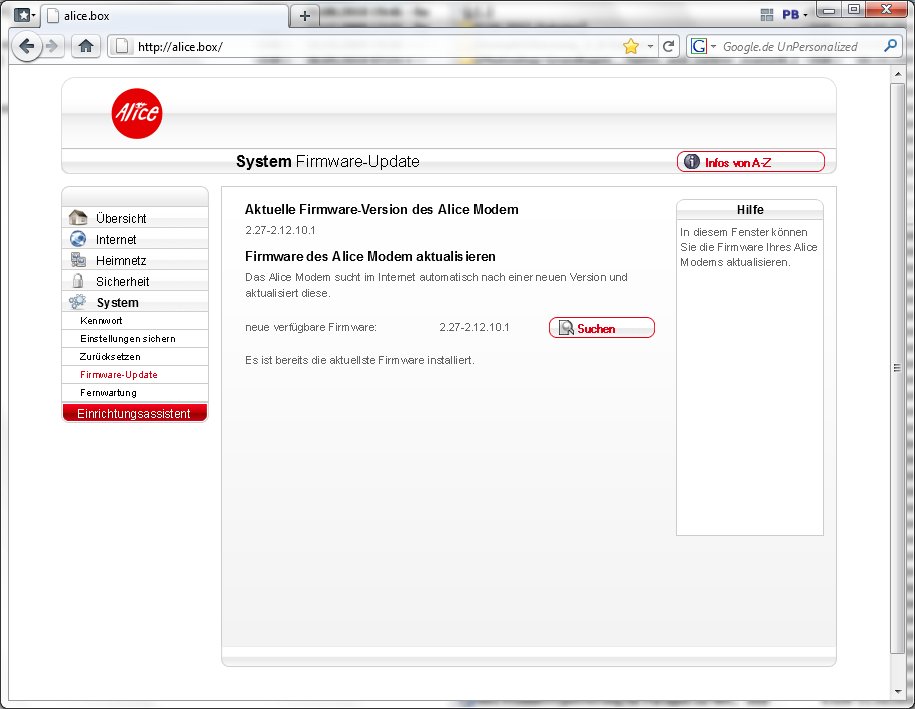This screenshot has width=915, height=709.
Task: Click the browser back arrow button
Action: (27, 46)
